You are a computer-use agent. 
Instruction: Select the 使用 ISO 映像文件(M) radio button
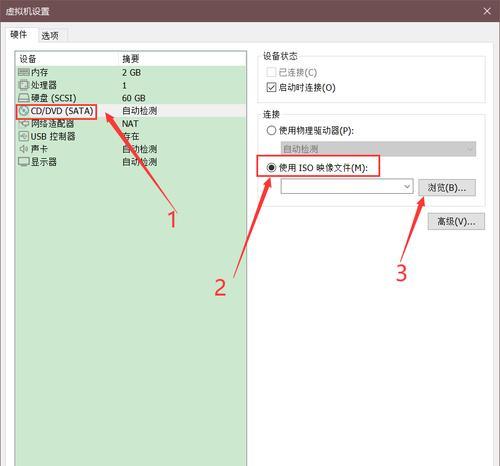point(271,167)
